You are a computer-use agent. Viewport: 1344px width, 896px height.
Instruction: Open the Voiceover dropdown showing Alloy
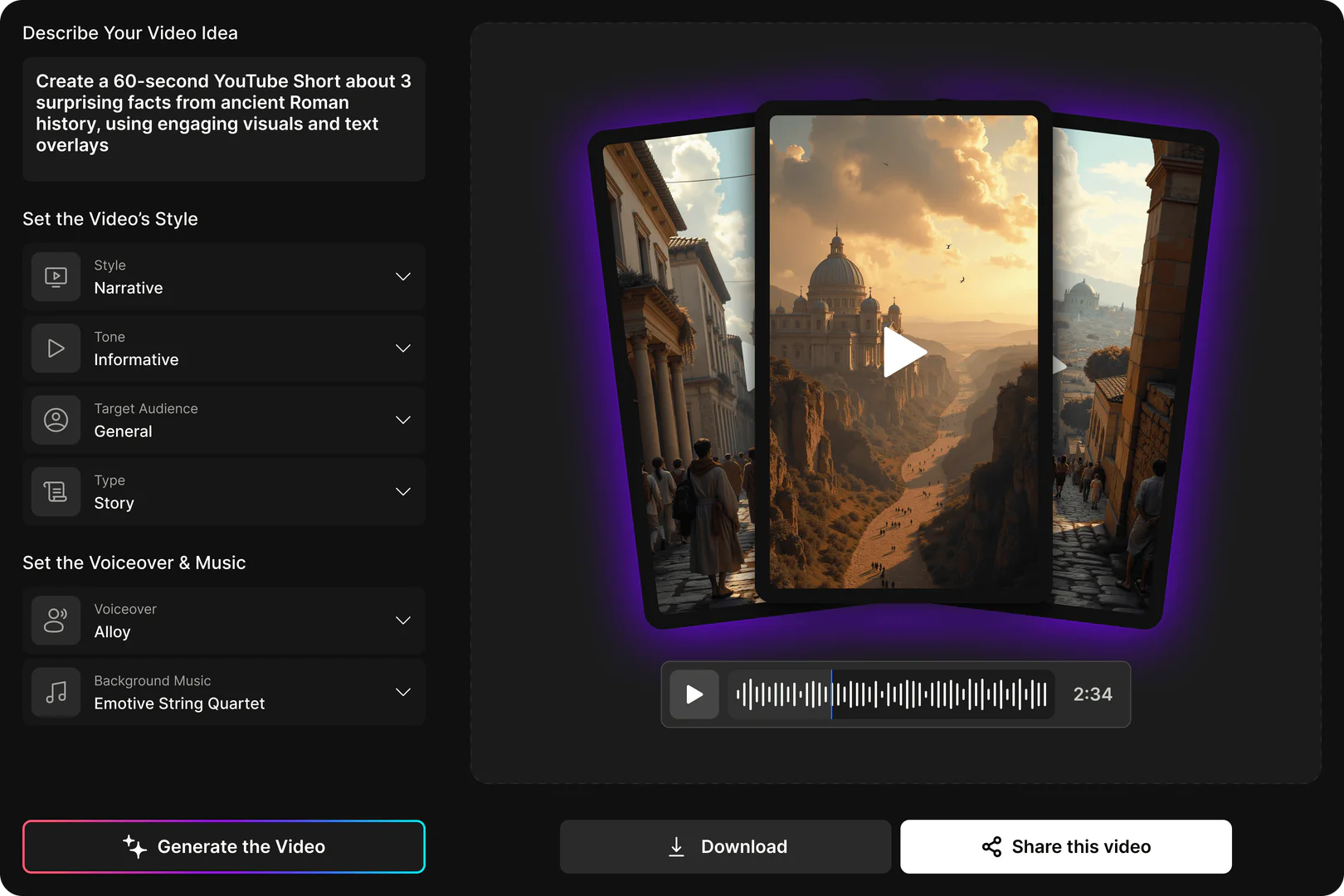(403, 620)
